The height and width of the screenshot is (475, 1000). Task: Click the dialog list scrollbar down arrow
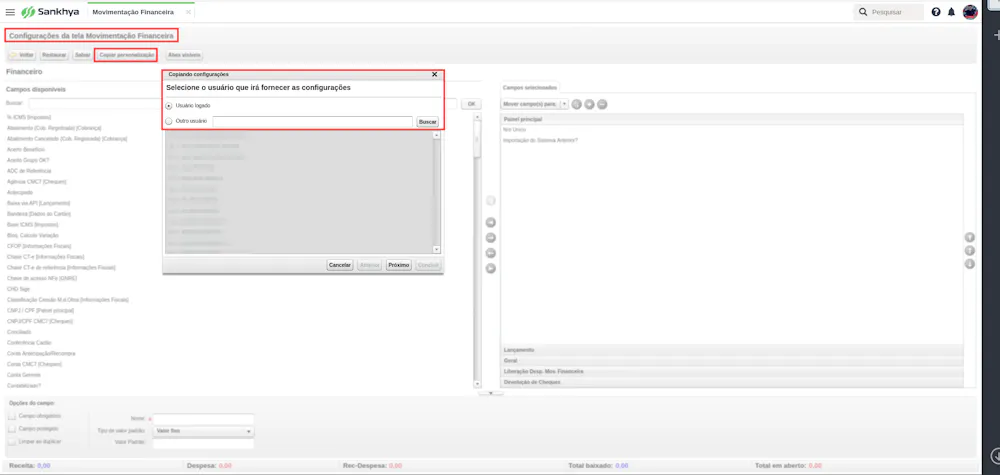(436, 249)
